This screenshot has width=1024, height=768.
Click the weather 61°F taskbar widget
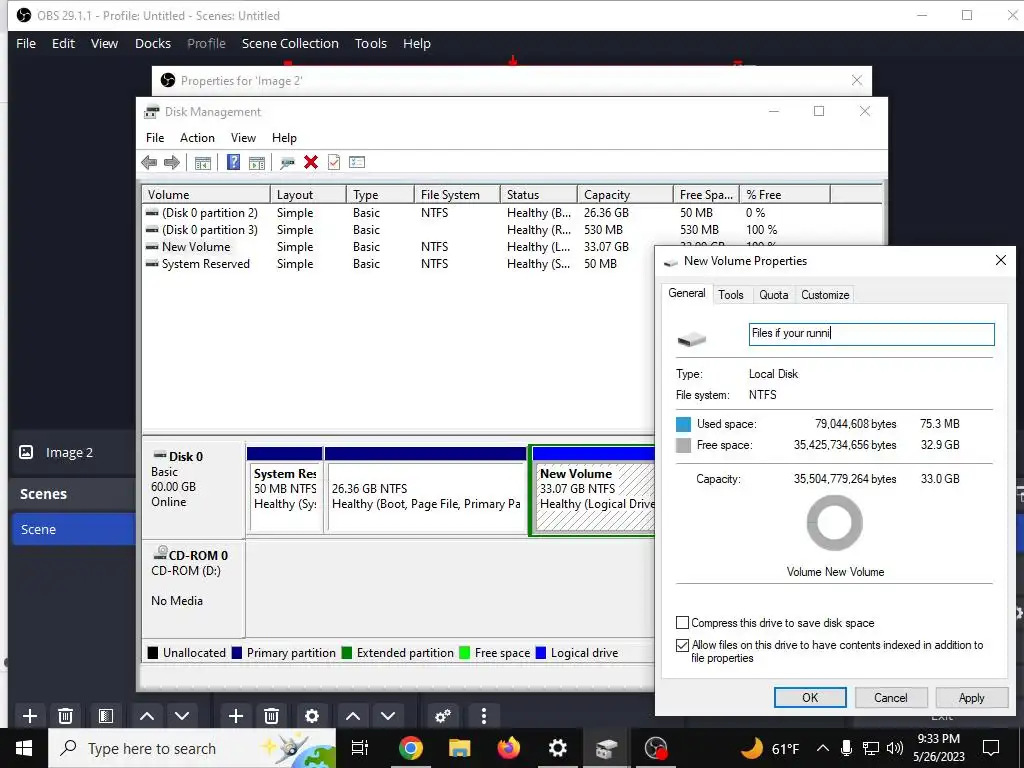[x=770, y=748]
